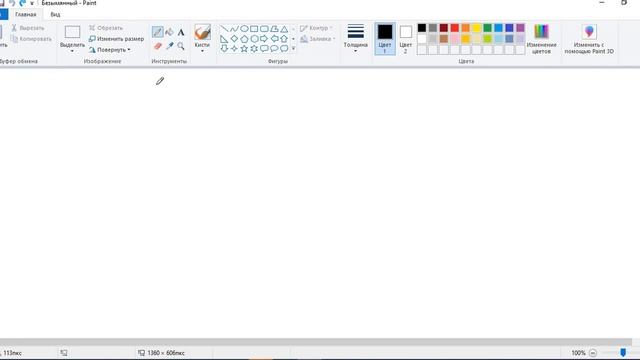Viewport: 640px width, 360px height.
Task: Pick the yellow color swatch
Action: pyautogui.click(x=476, y=28)
